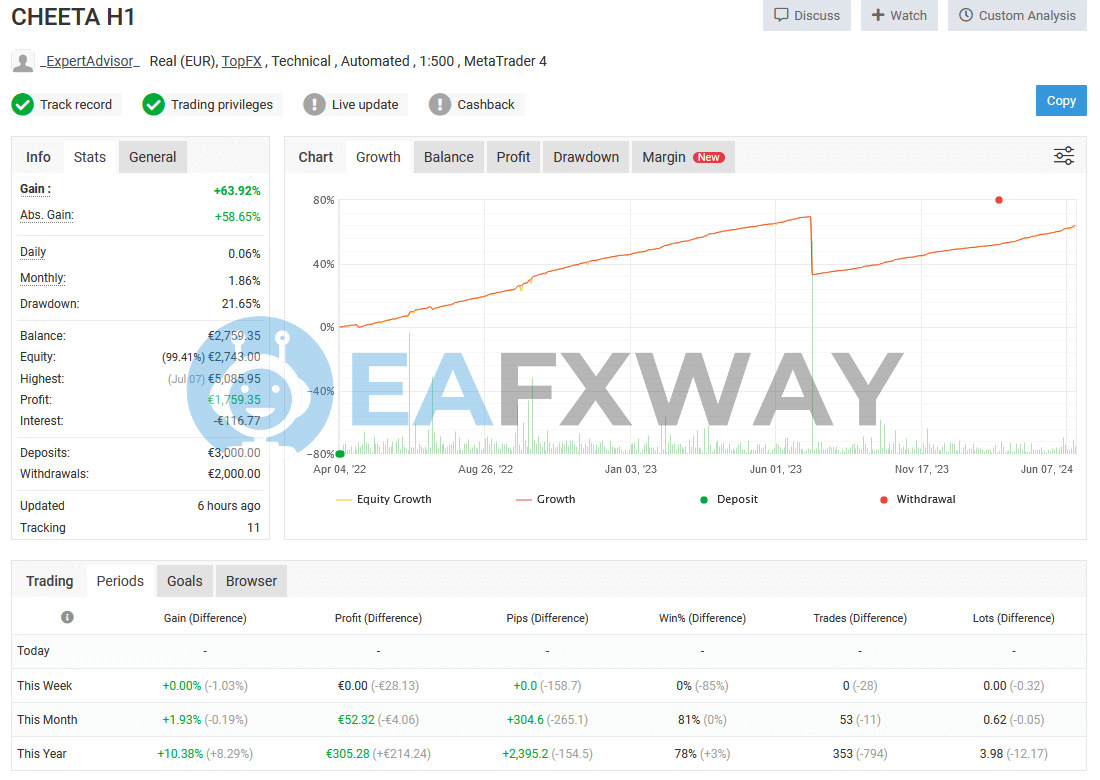Image resolution: width=1100 pixels, height=780 pixels.
Task: Click the user avatar icon
Action: coord(22,62)
